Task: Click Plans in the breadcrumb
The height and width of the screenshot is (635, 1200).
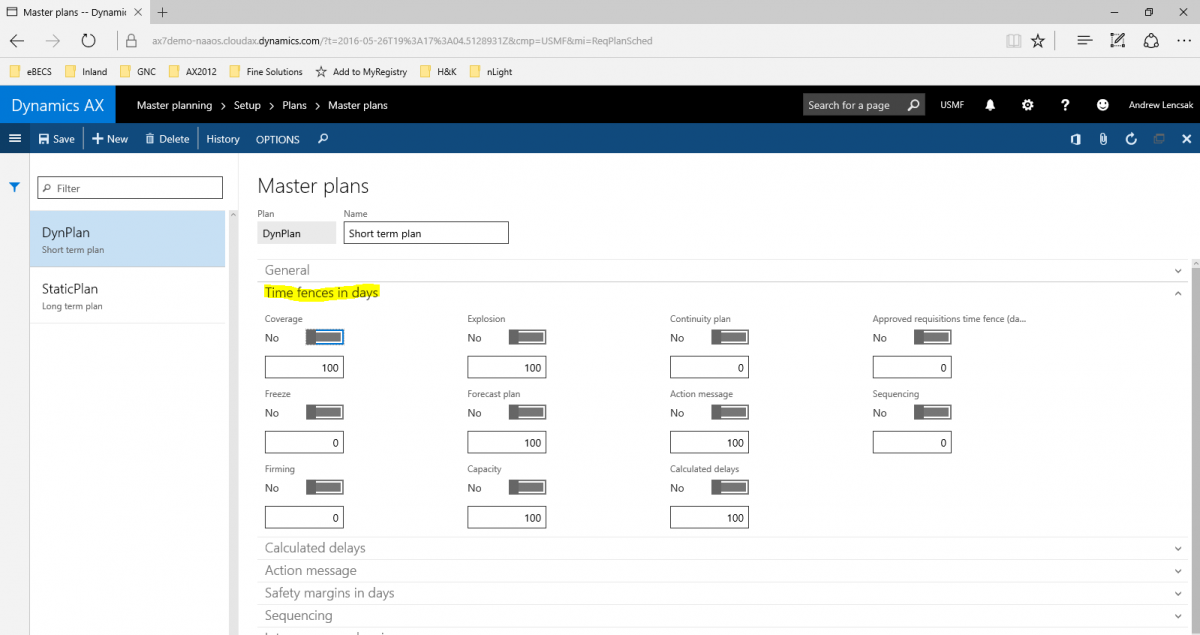Action: [x=294, y=105]
